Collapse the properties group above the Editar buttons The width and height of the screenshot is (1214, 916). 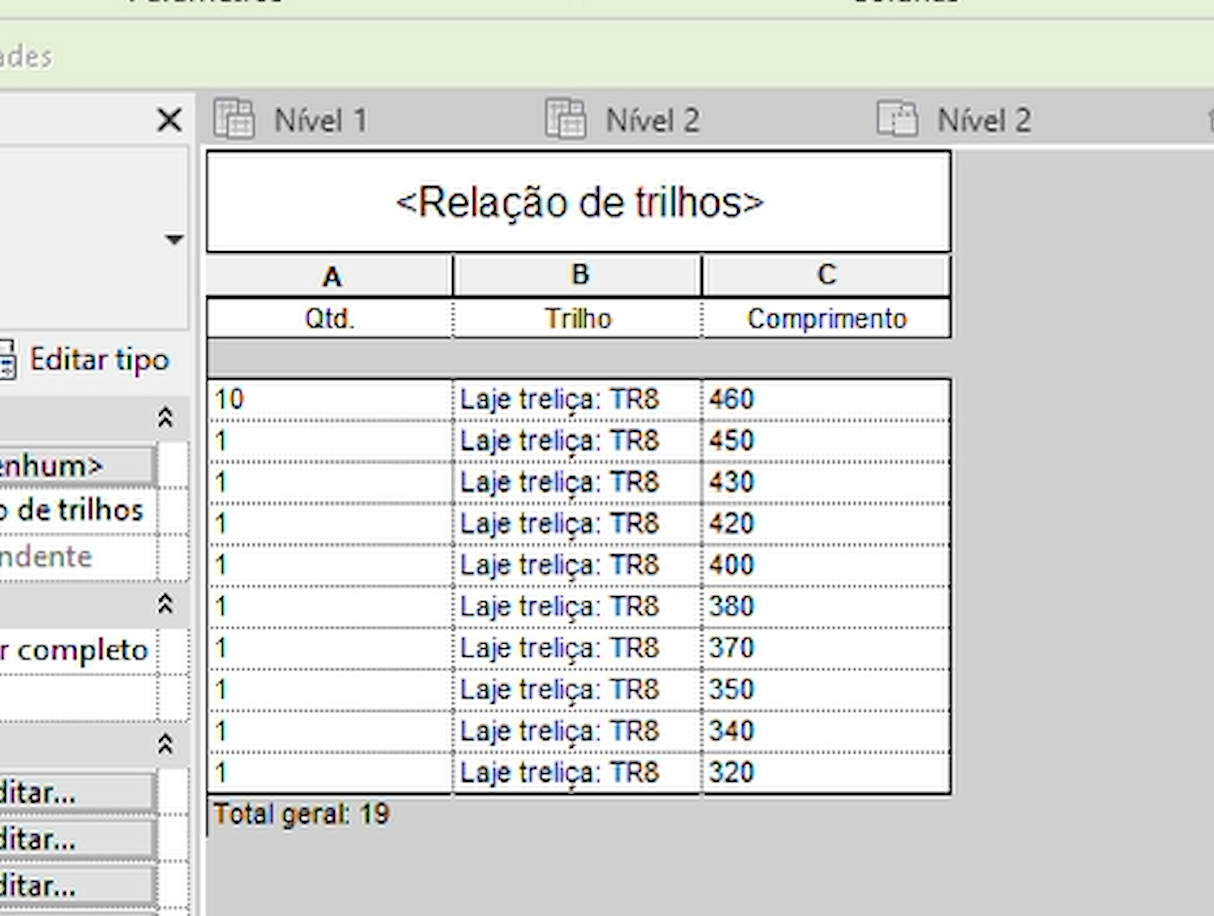pyautogui.click(x=166, y=745)
